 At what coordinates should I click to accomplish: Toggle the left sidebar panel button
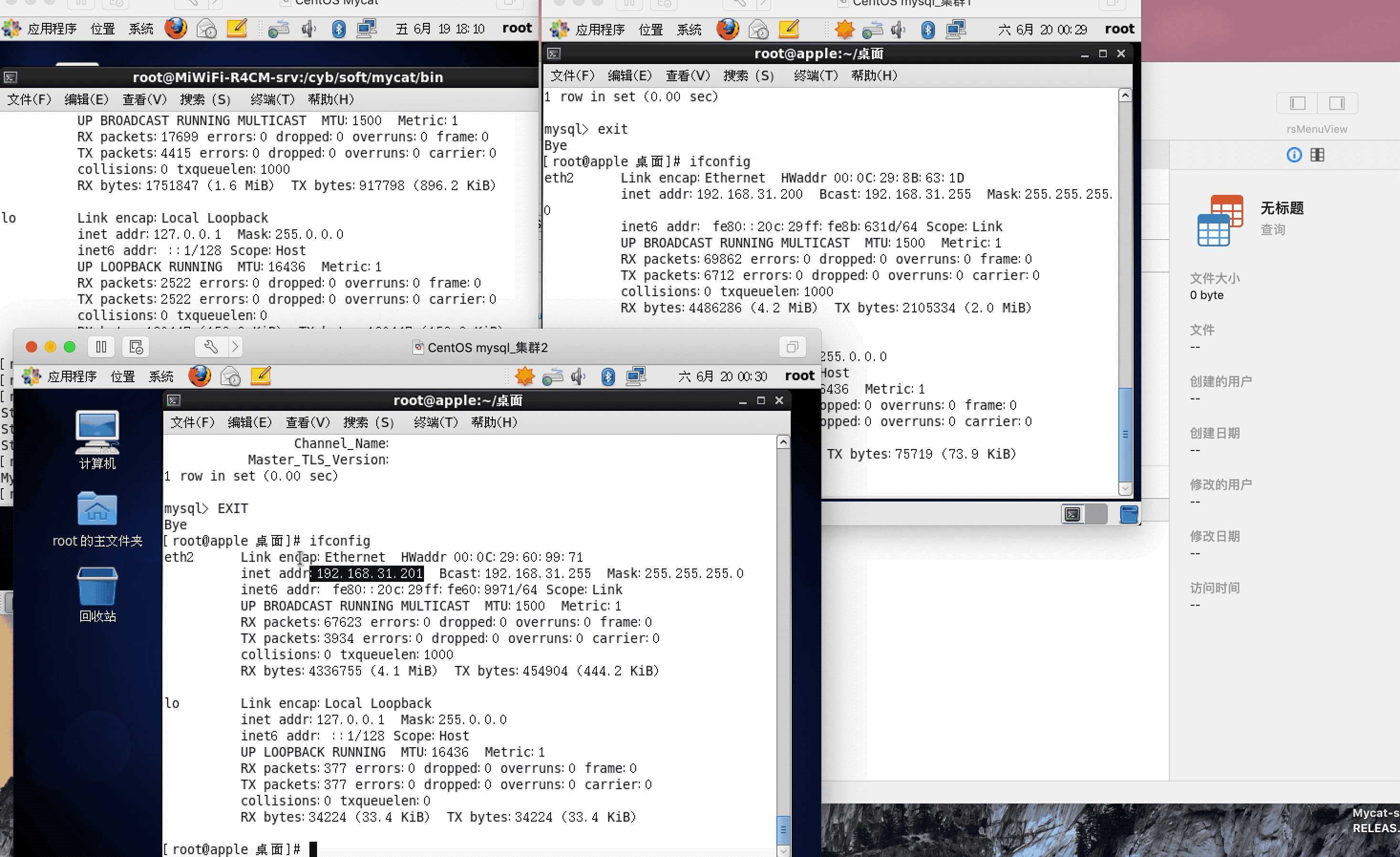1297,103
